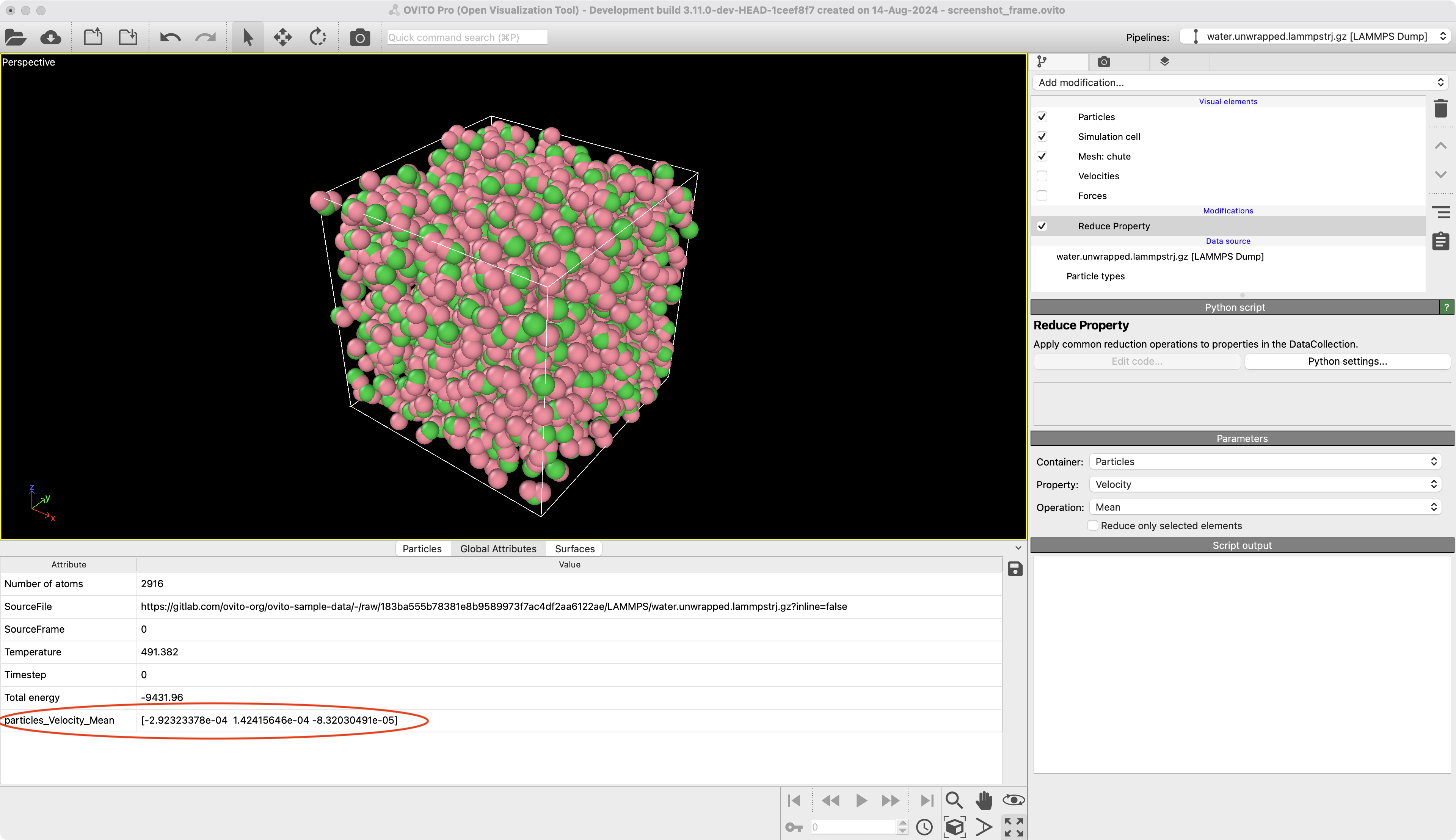Uncheck the Mesh: chute visual element

1042,156
